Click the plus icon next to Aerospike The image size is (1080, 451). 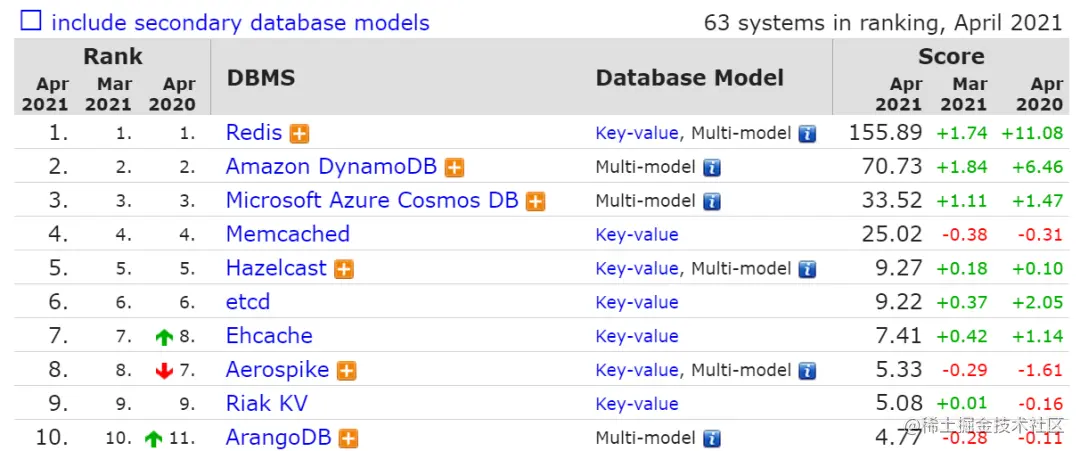pos(346,371)
